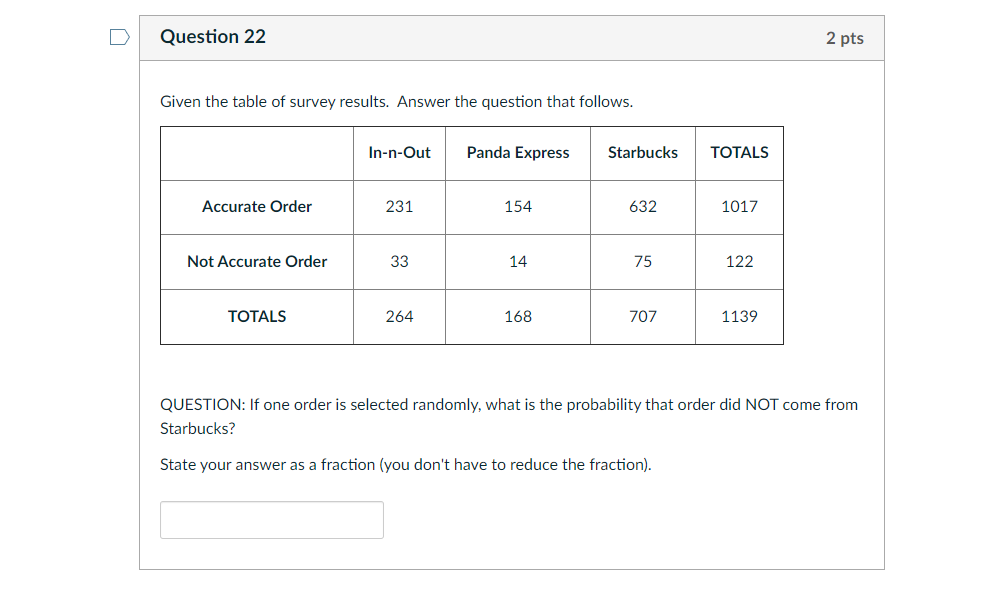Image resolution: width=1002 pixels, height=606 pixels.
Task: Select the Panda Express column header
Action: pyautogui.click(x=518, y=153)
